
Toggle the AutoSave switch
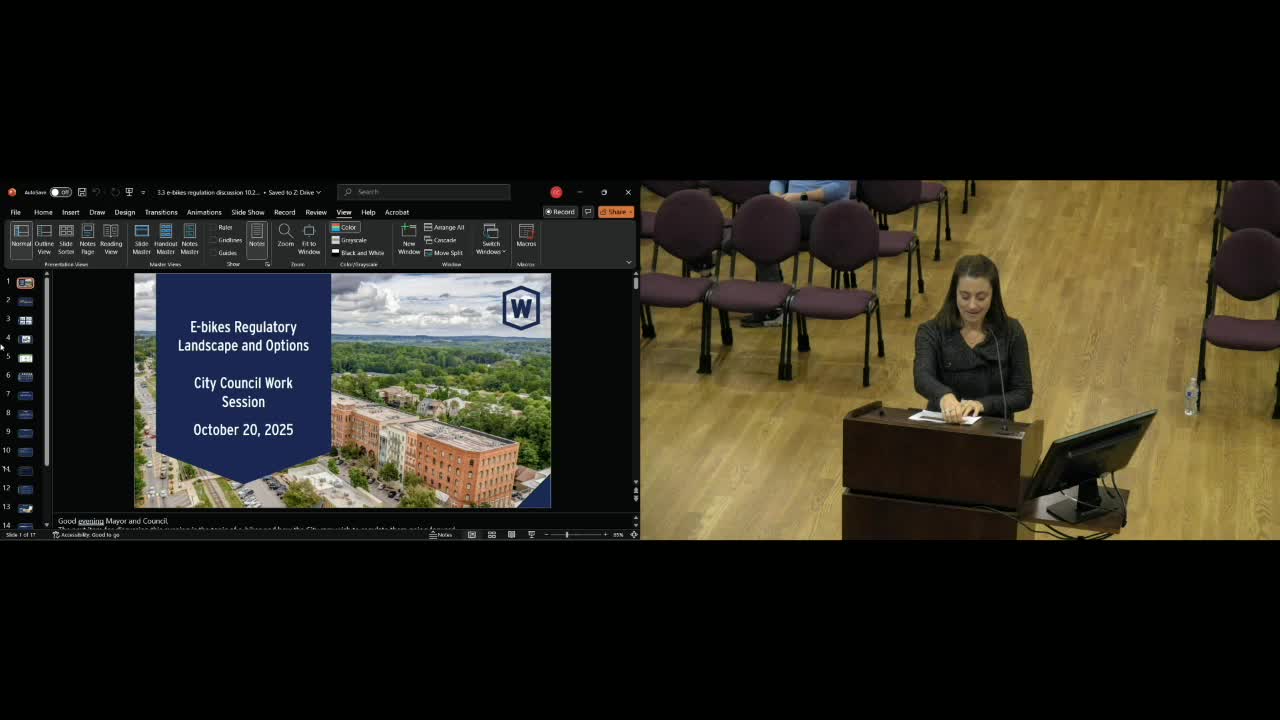(x=60, y=192)
